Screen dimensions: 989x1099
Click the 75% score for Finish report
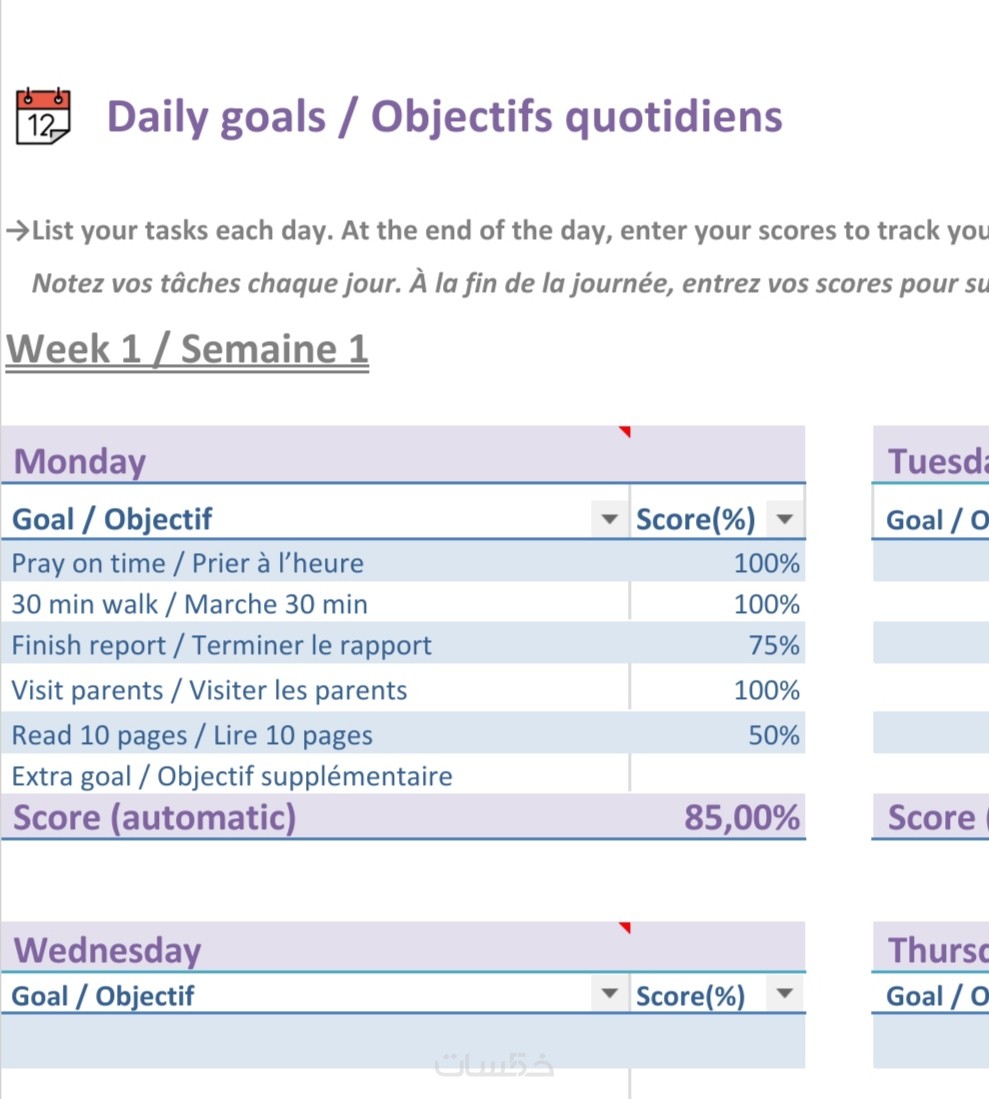coord(774,645)
